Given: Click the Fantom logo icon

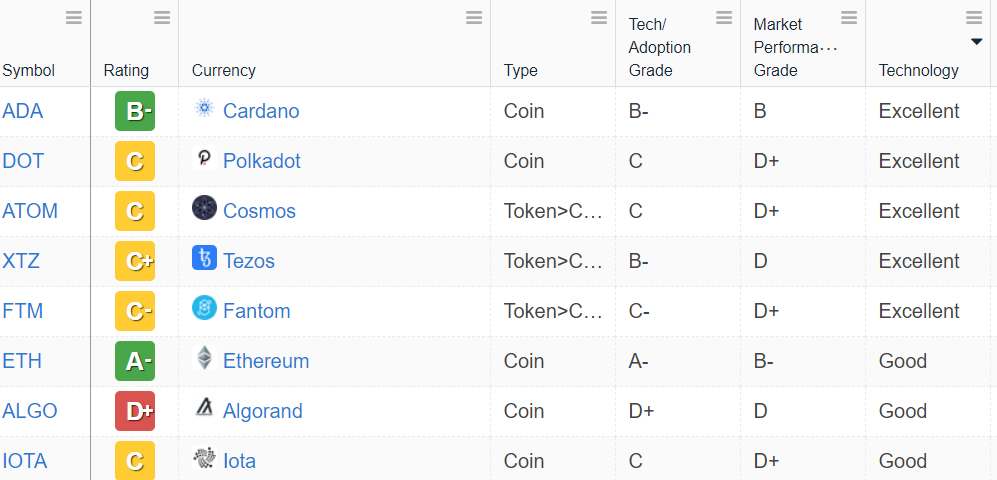Looking at the screenshot, I should [x=204, y=309].
